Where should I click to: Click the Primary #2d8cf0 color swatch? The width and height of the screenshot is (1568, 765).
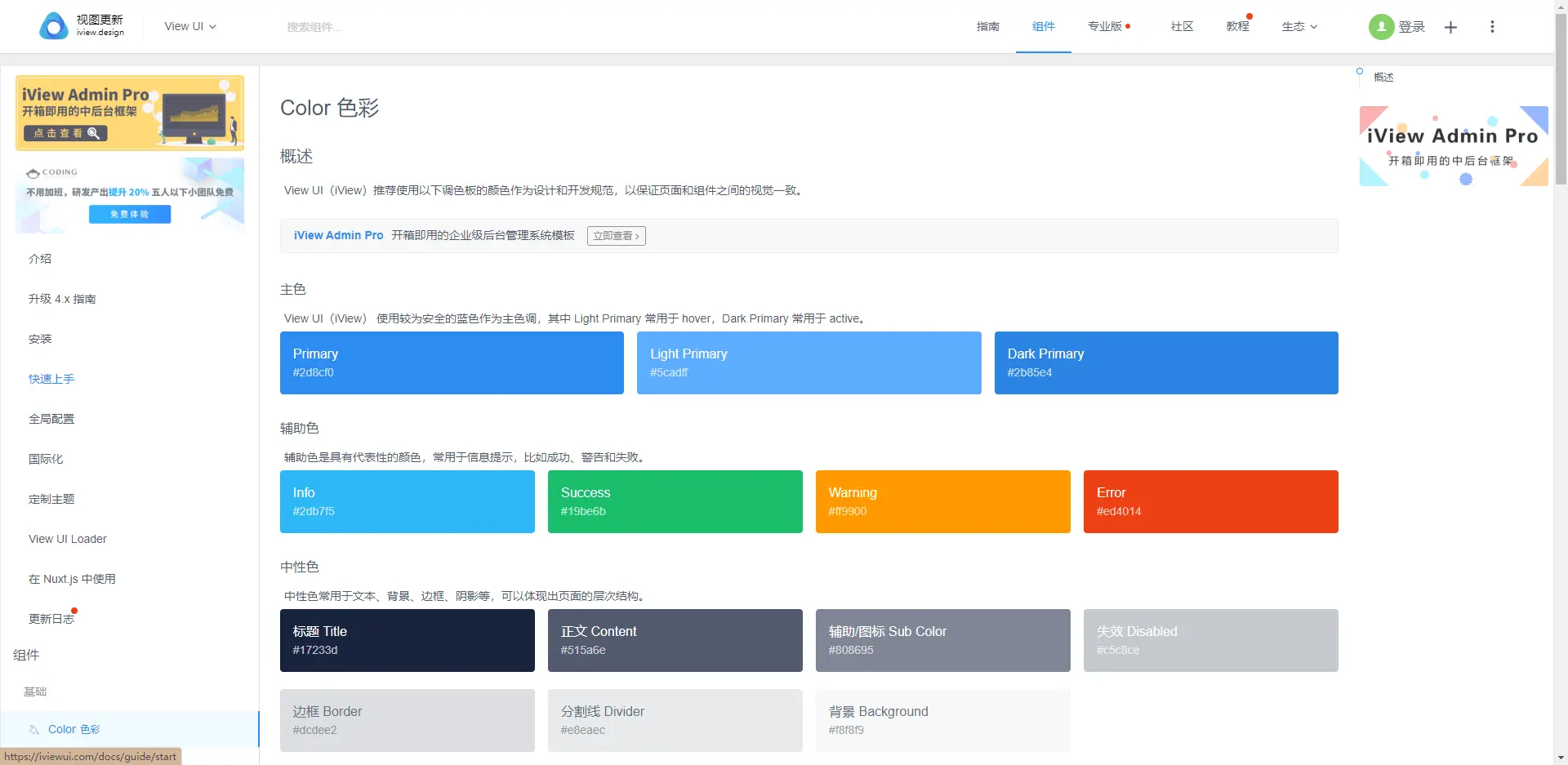coord(452,362)
